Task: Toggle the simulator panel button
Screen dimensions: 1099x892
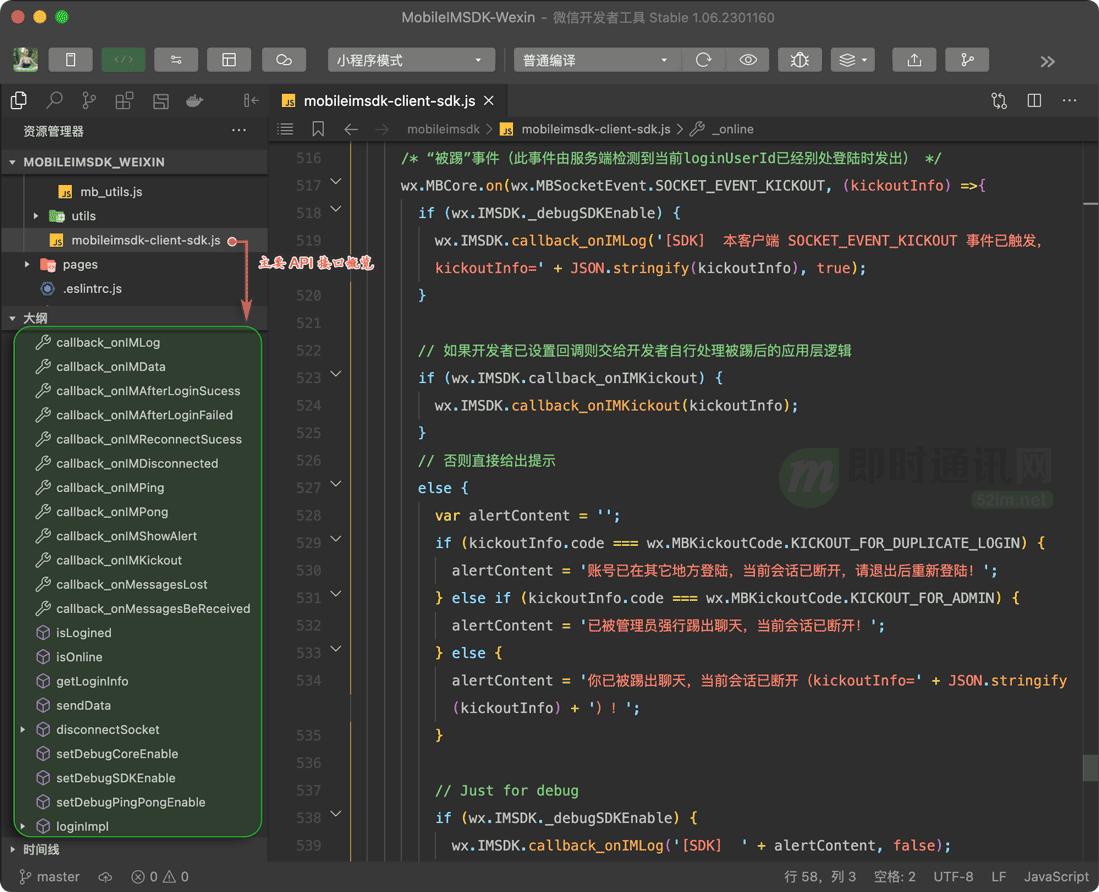Action: 70,60
